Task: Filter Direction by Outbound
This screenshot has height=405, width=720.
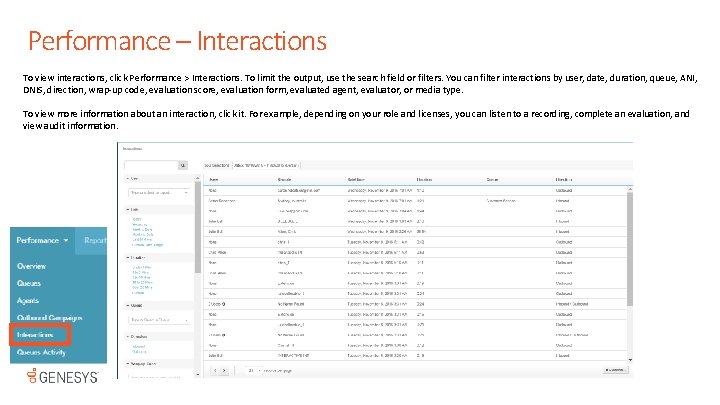Action: pos(140,352)
